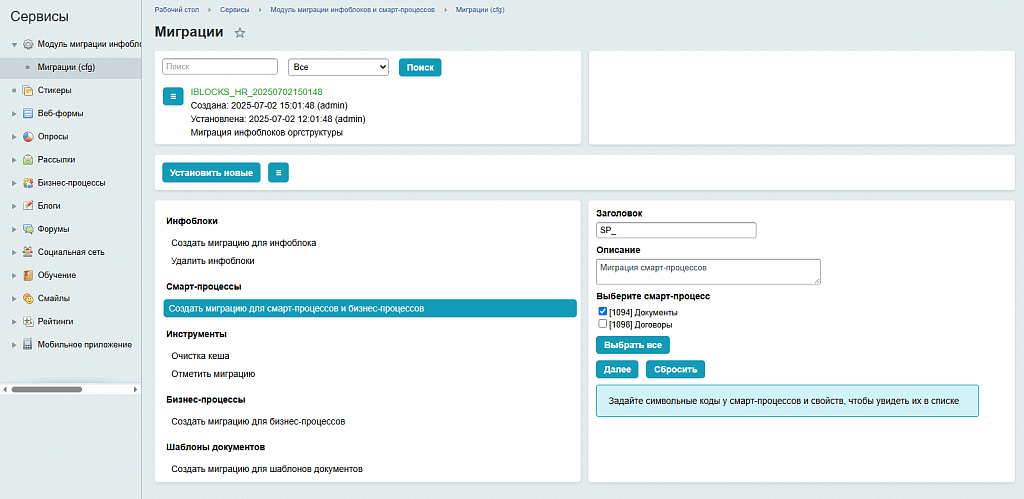Click into the Заголовок input field

(x=676, y=230)
